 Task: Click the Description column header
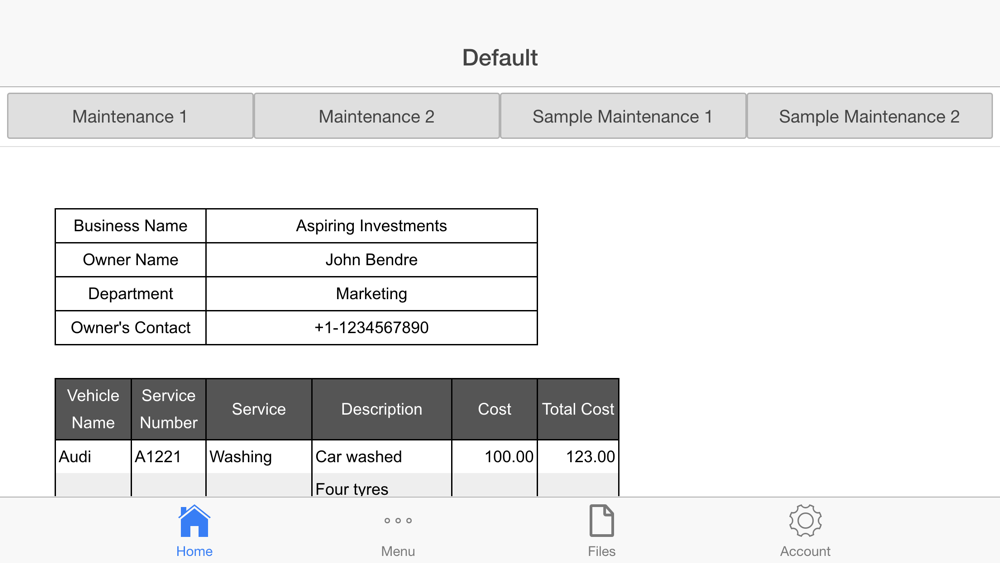[381, 409]
